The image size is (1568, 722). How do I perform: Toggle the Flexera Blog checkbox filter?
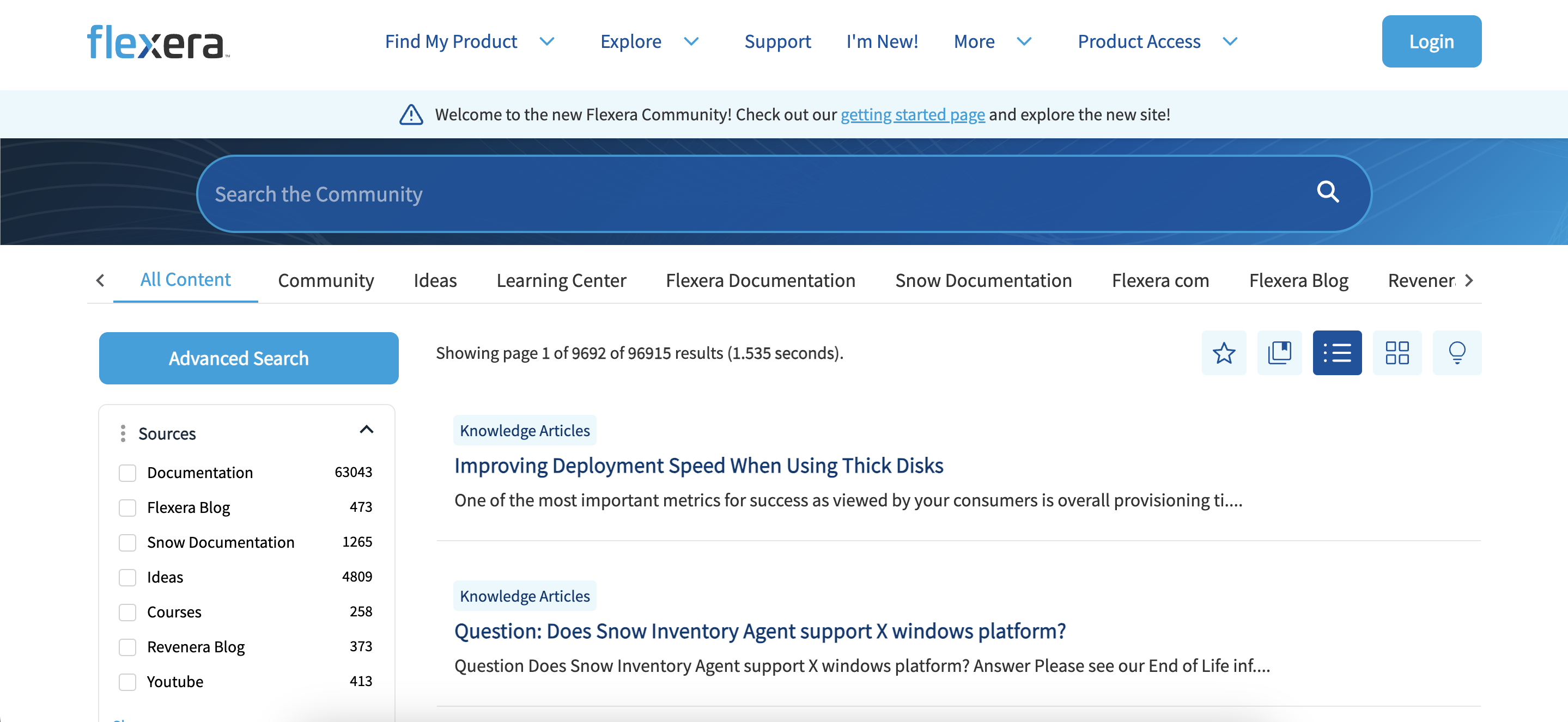127,507
